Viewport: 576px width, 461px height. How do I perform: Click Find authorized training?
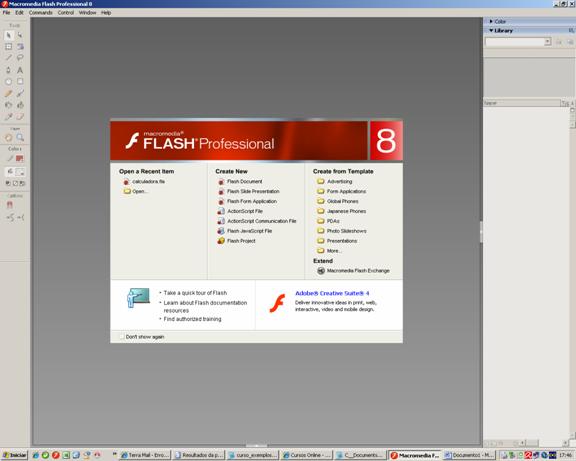point(192,319)
